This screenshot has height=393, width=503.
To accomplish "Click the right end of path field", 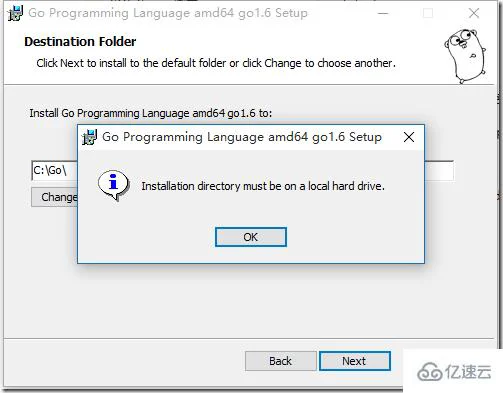I will point(439,170).
